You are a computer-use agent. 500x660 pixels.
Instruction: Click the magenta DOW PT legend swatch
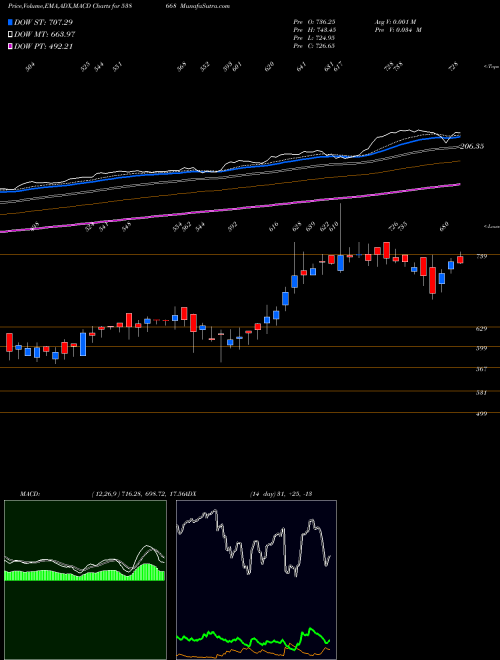click(10, 46)
